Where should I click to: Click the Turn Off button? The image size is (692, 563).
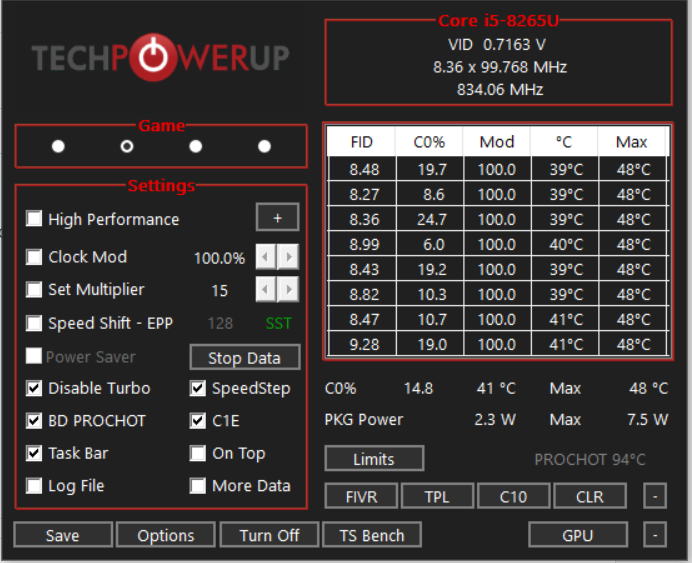point(269,535)
